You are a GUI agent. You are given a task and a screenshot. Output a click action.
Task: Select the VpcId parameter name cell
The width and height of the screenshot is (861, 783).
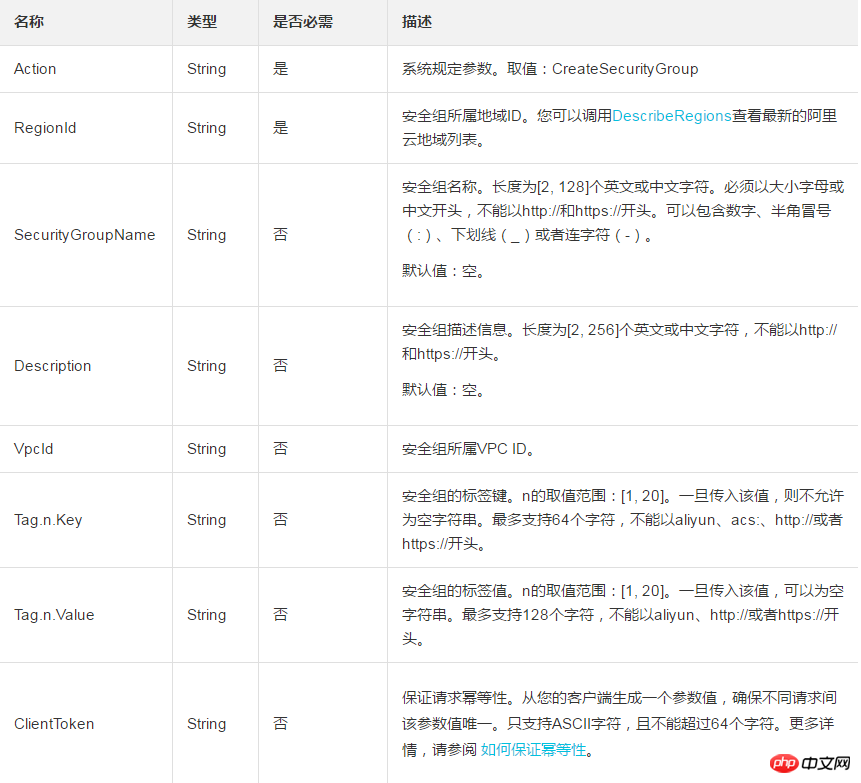34,449
